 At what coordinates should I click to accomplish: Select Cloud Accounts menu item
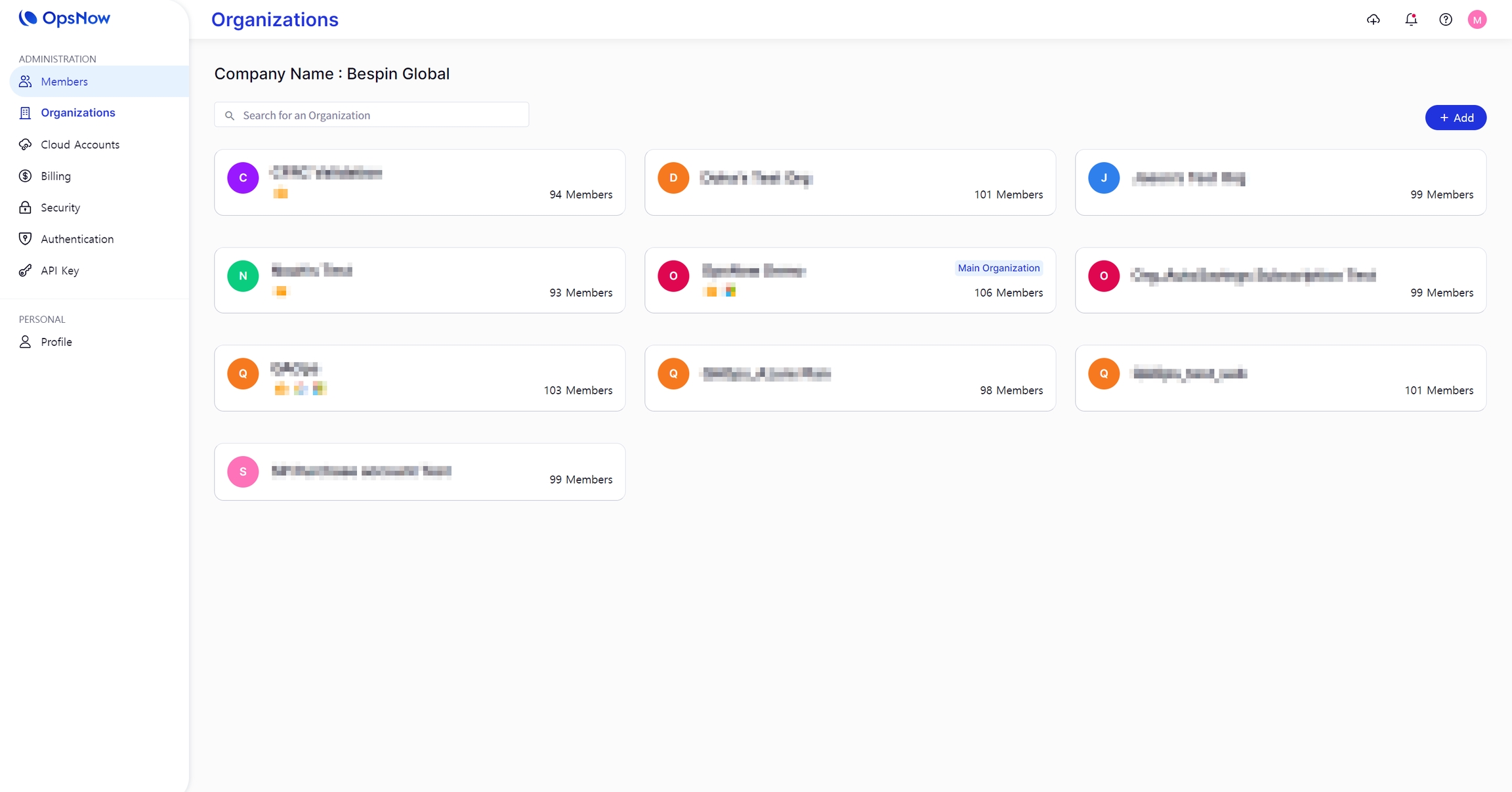coord(80,144)
